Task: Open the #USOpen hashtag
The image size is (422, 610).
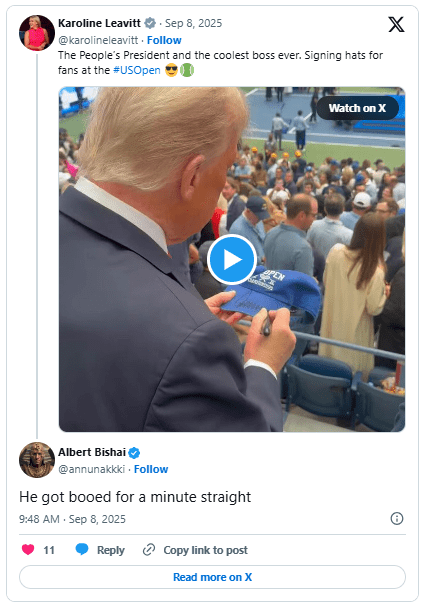Action: (137, 70)
